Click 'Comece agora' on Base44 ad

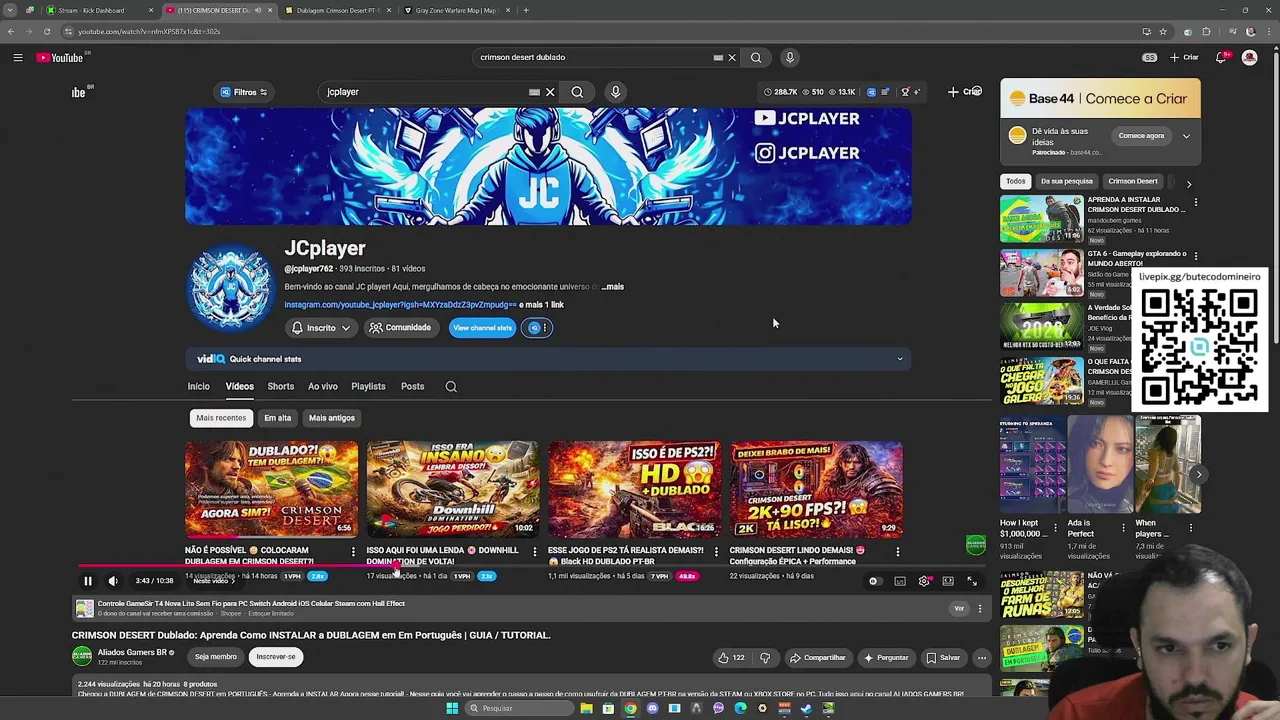(x=1141, y=136)
